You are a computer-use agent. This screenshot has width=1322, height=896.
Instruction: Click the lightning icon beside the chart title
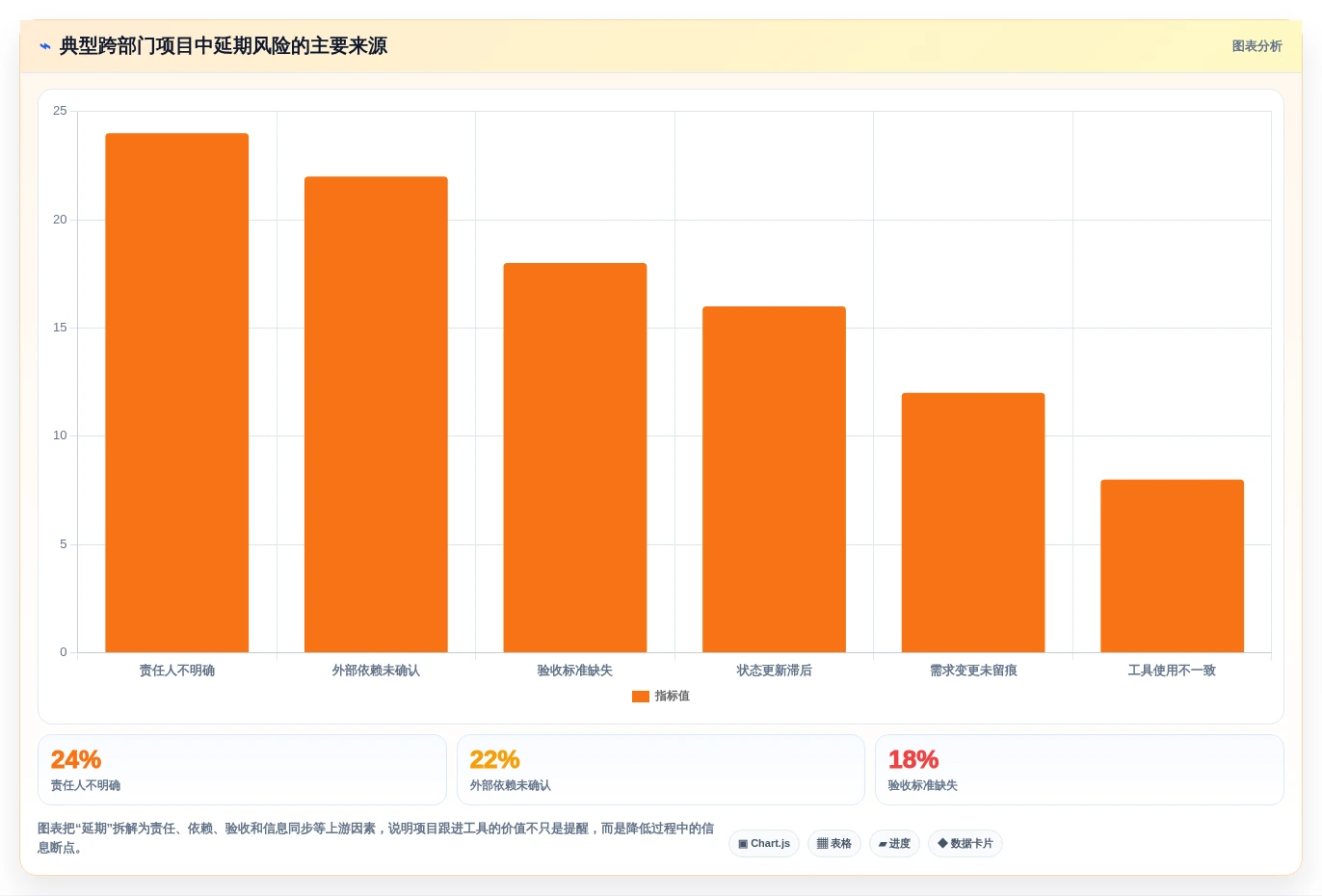click(x=44, y=46)
